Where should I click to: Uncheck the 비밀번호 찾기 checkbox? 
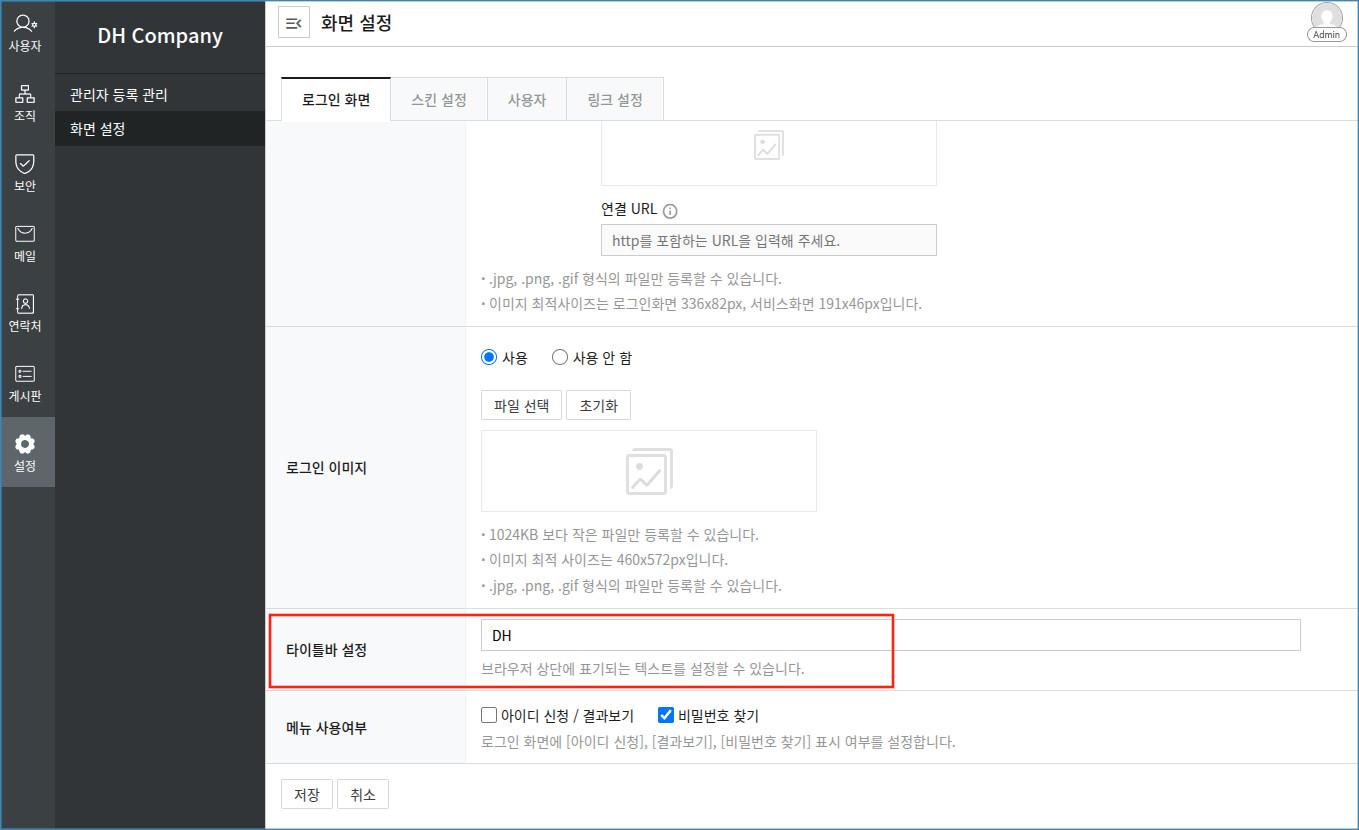pos(666,715)
